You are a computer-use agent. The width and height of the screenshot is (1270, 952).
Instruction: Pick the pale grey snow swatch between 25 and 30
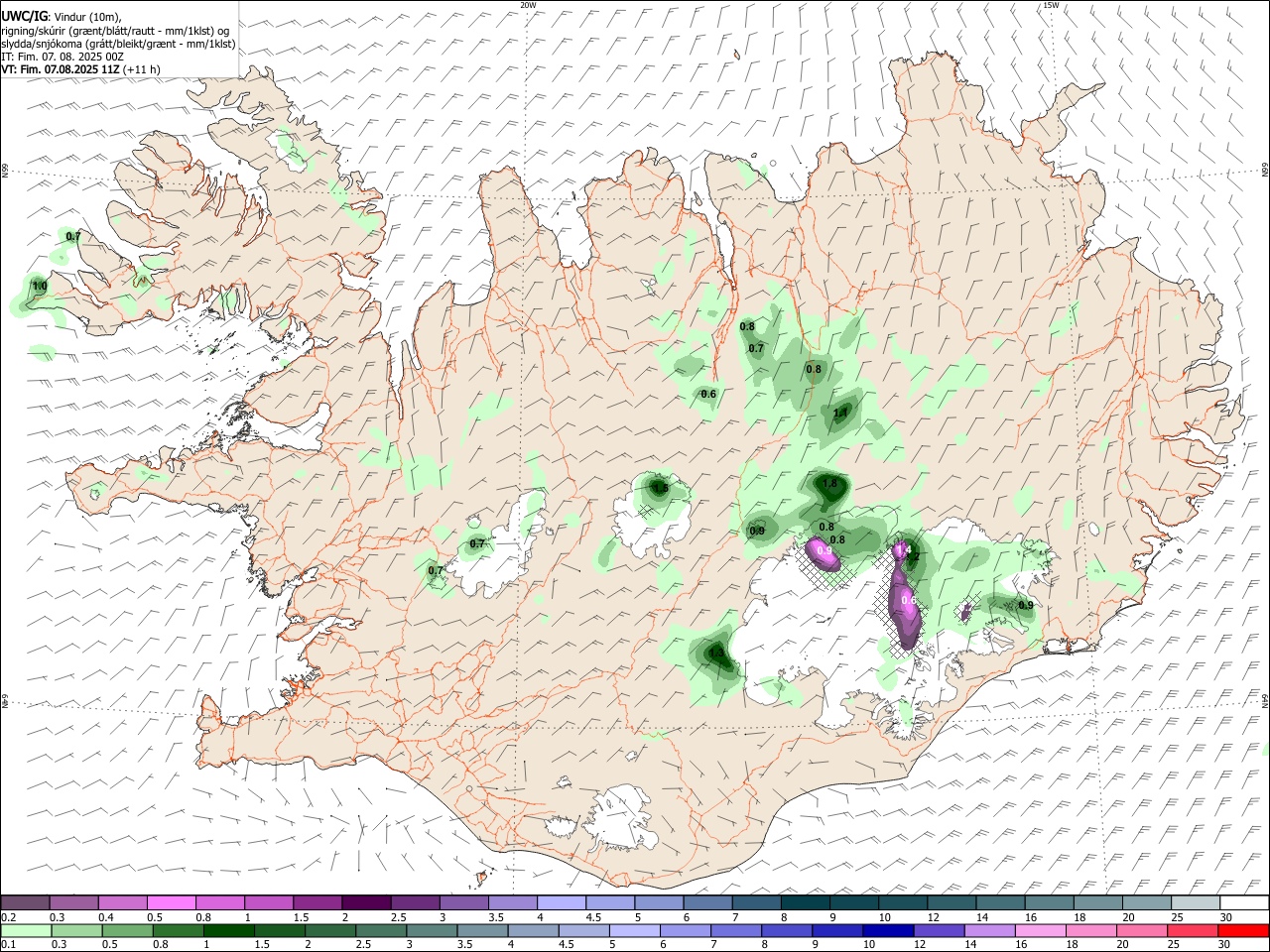[1197, 902]
